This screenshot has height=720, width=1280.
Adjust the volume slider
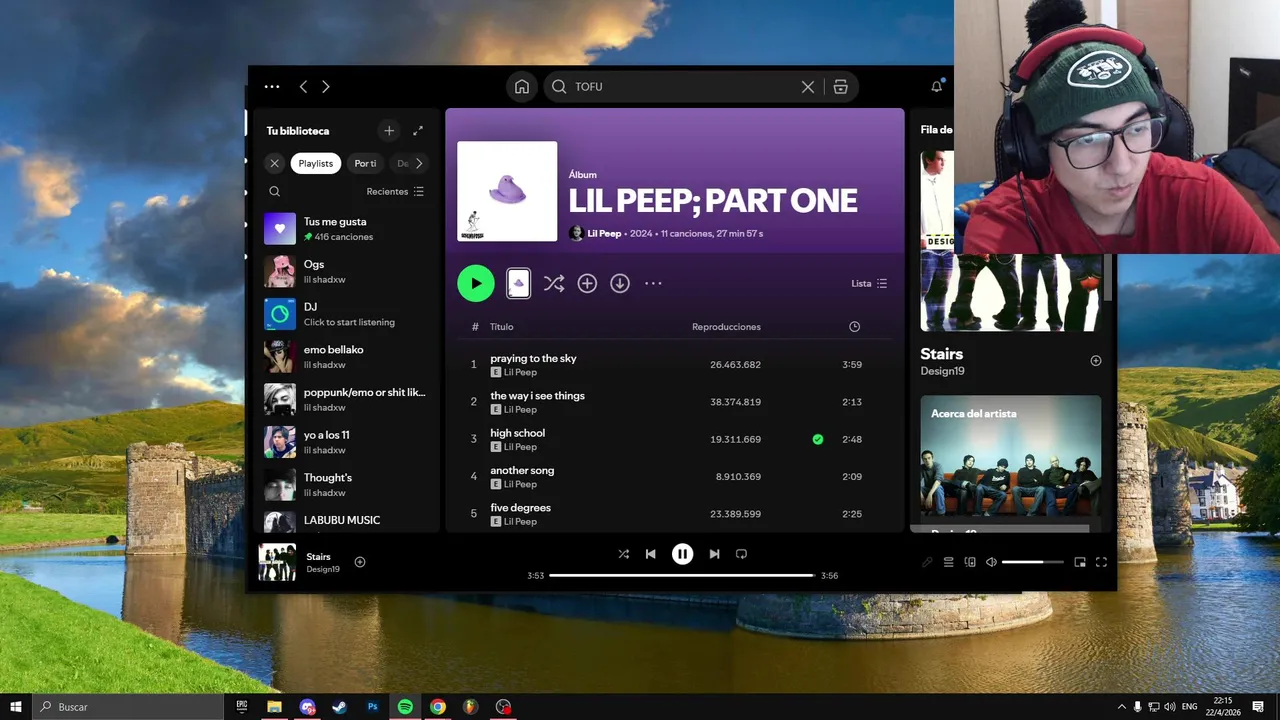coord(1034,562)
